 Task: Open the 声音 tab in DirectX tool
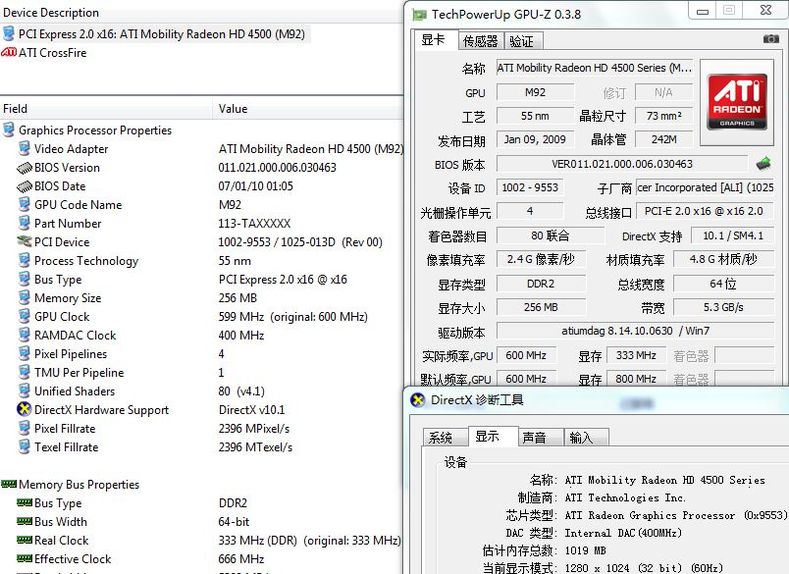pyautogui.click(x=539, y=438)
